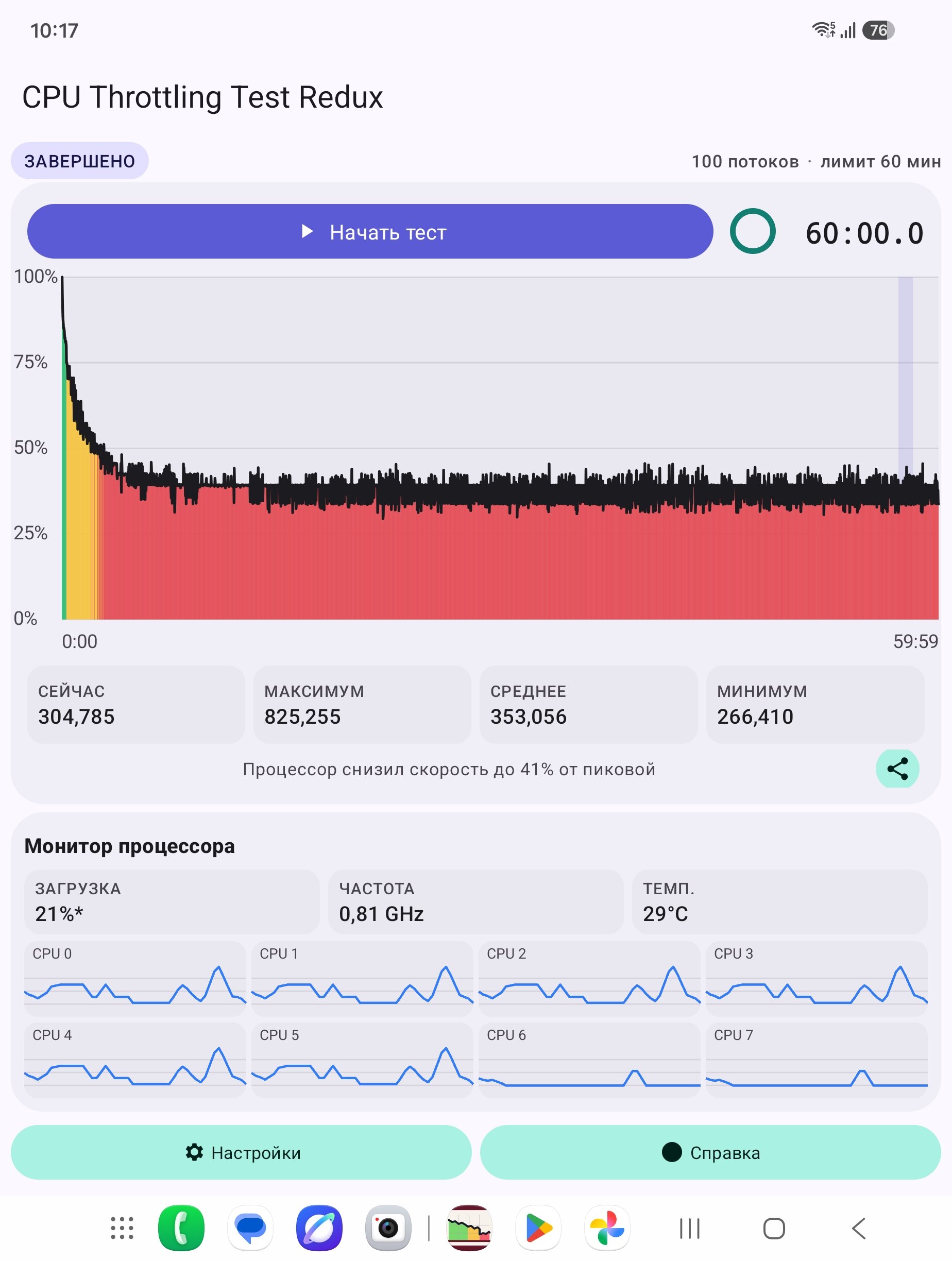Tap the Home navigation button

(x=774, y=1229)
